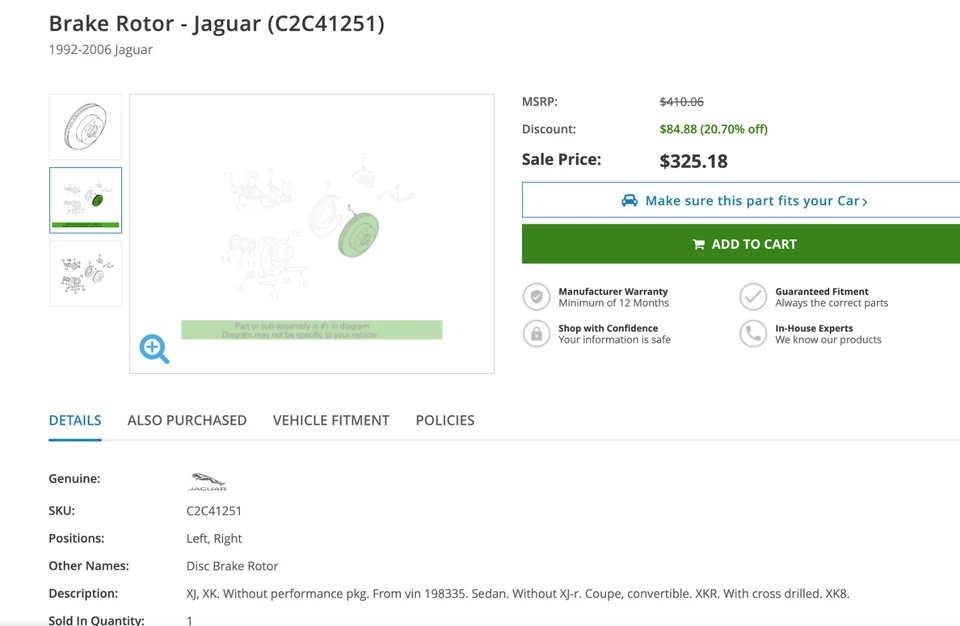
Task: Click the shopping cart icon
Action: [698, 244]
